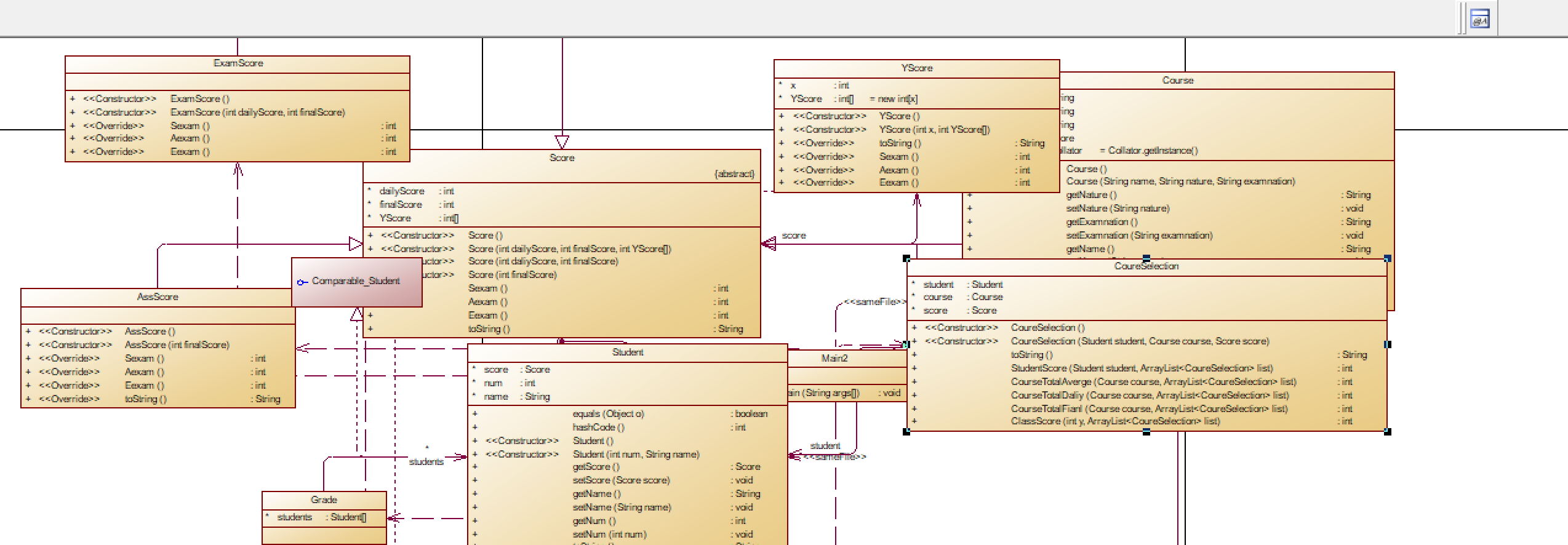Click the 'score' association role label
The height and width of the screenshot is (545, 1568).
[x=794, y=236]
